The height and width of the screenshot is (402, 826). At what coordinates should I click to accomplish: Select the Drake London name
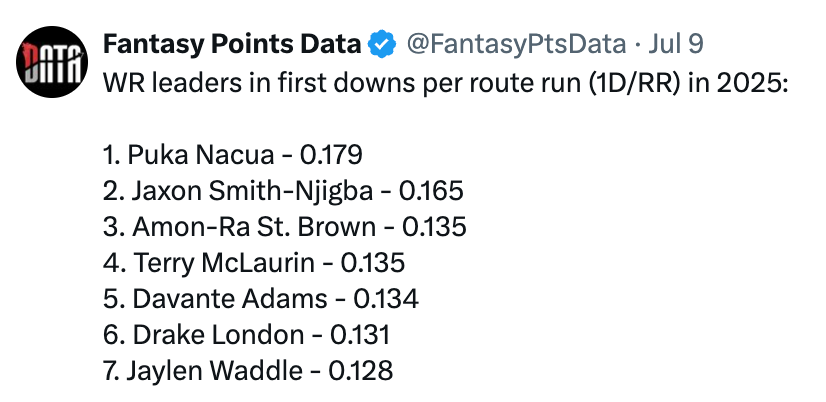(x=218, y=335)
